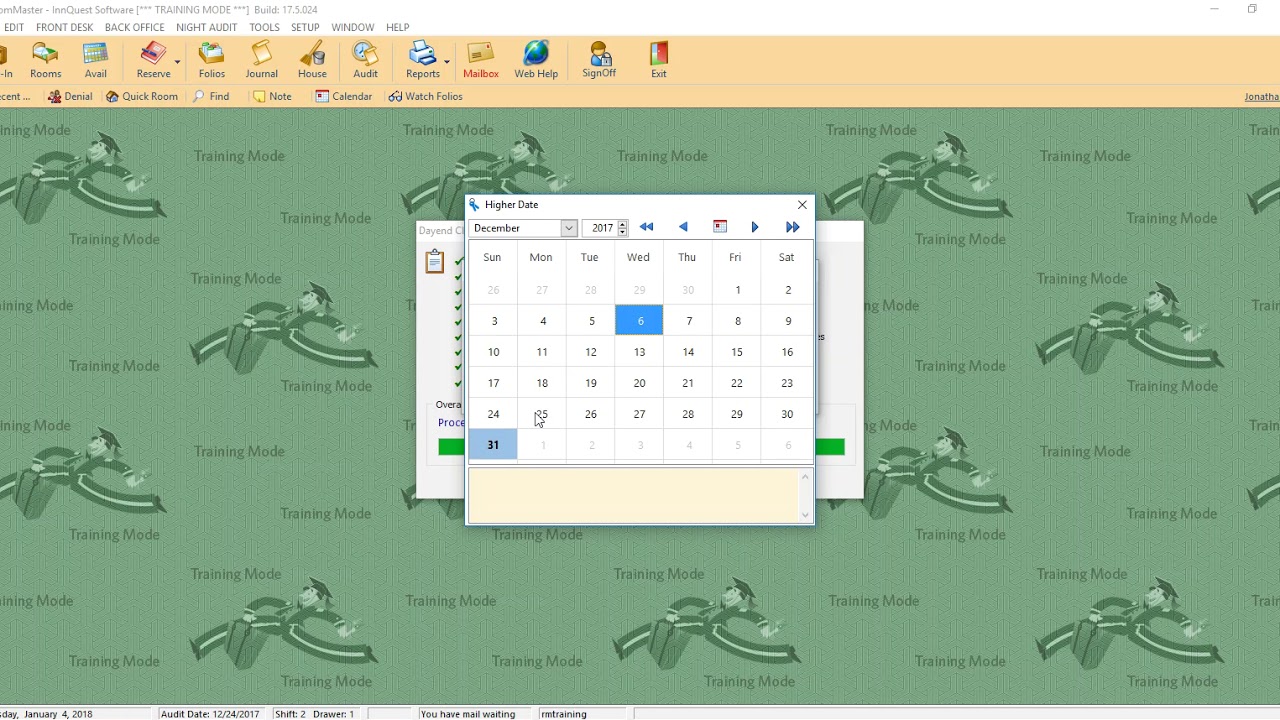Viewport: 1280px width, 720px height.
Task: Select December 7 in calendar
Action: click(689, 321)
